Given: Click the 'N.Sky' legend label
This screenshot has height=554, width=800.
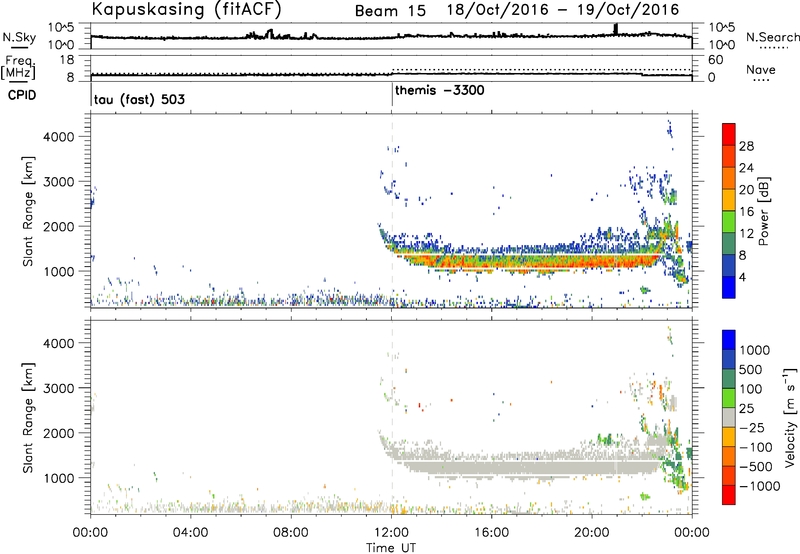Looking at the screenshot, I should (x=19, y=37).
